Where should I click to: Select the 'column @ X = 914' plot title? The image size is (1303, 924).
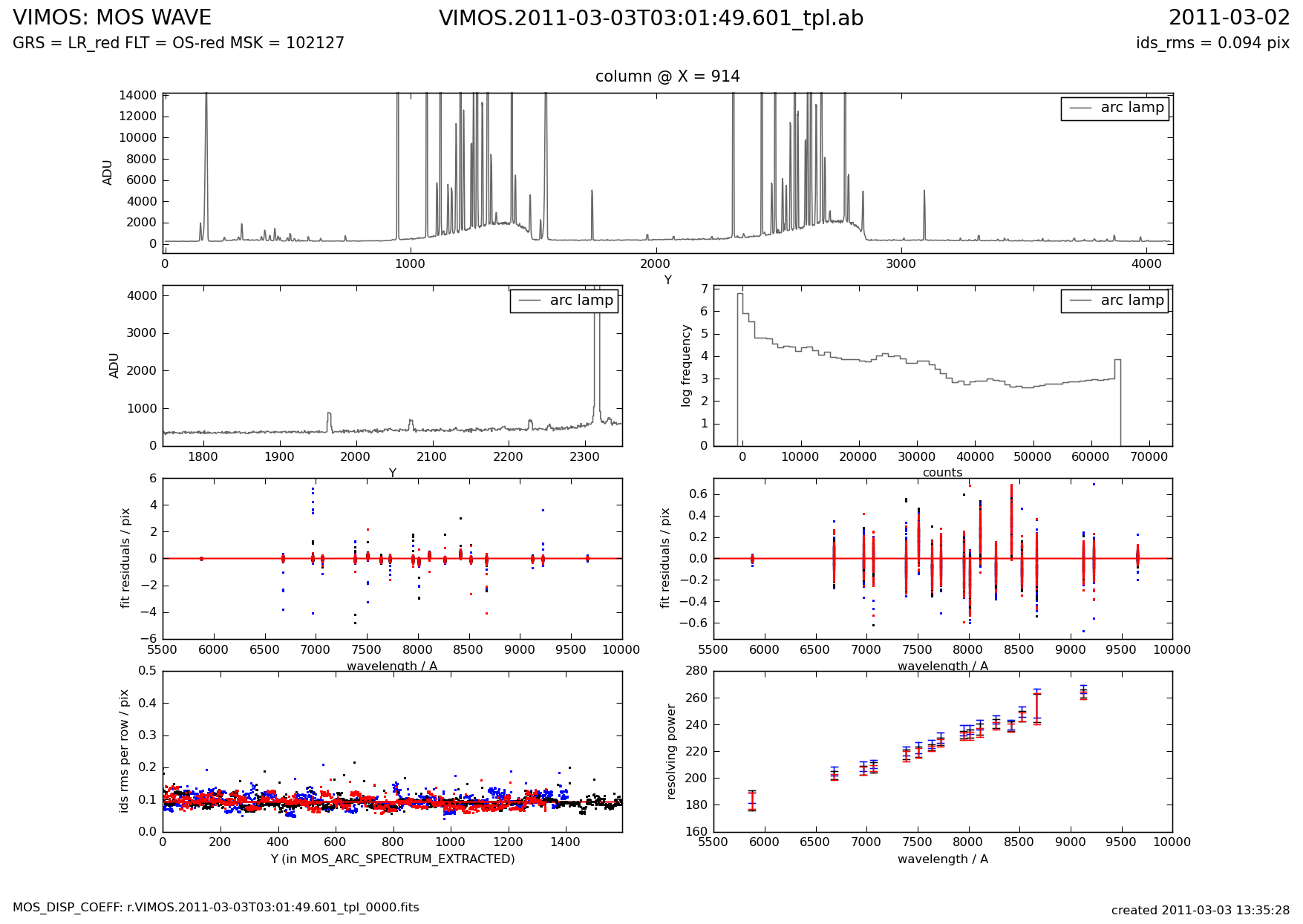click(x=667, y=76)
